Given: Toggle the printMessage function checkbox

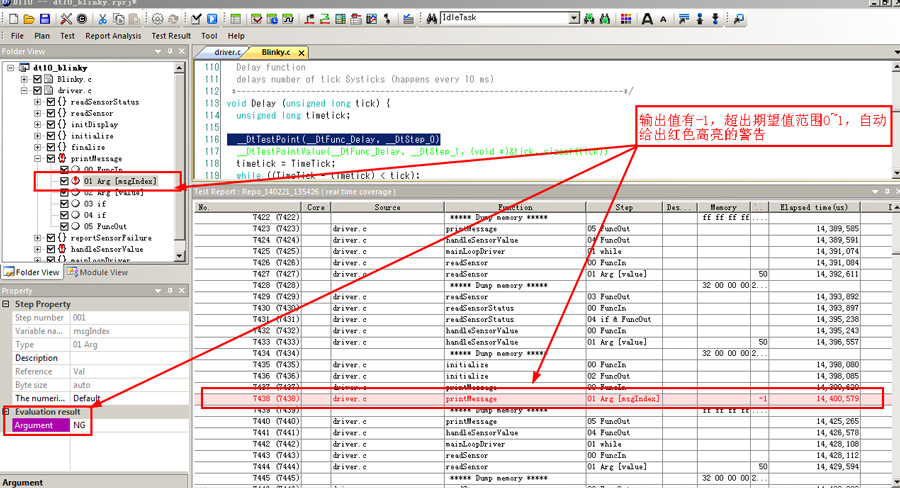Looking at the screenshot, I should tap(51, 158).
